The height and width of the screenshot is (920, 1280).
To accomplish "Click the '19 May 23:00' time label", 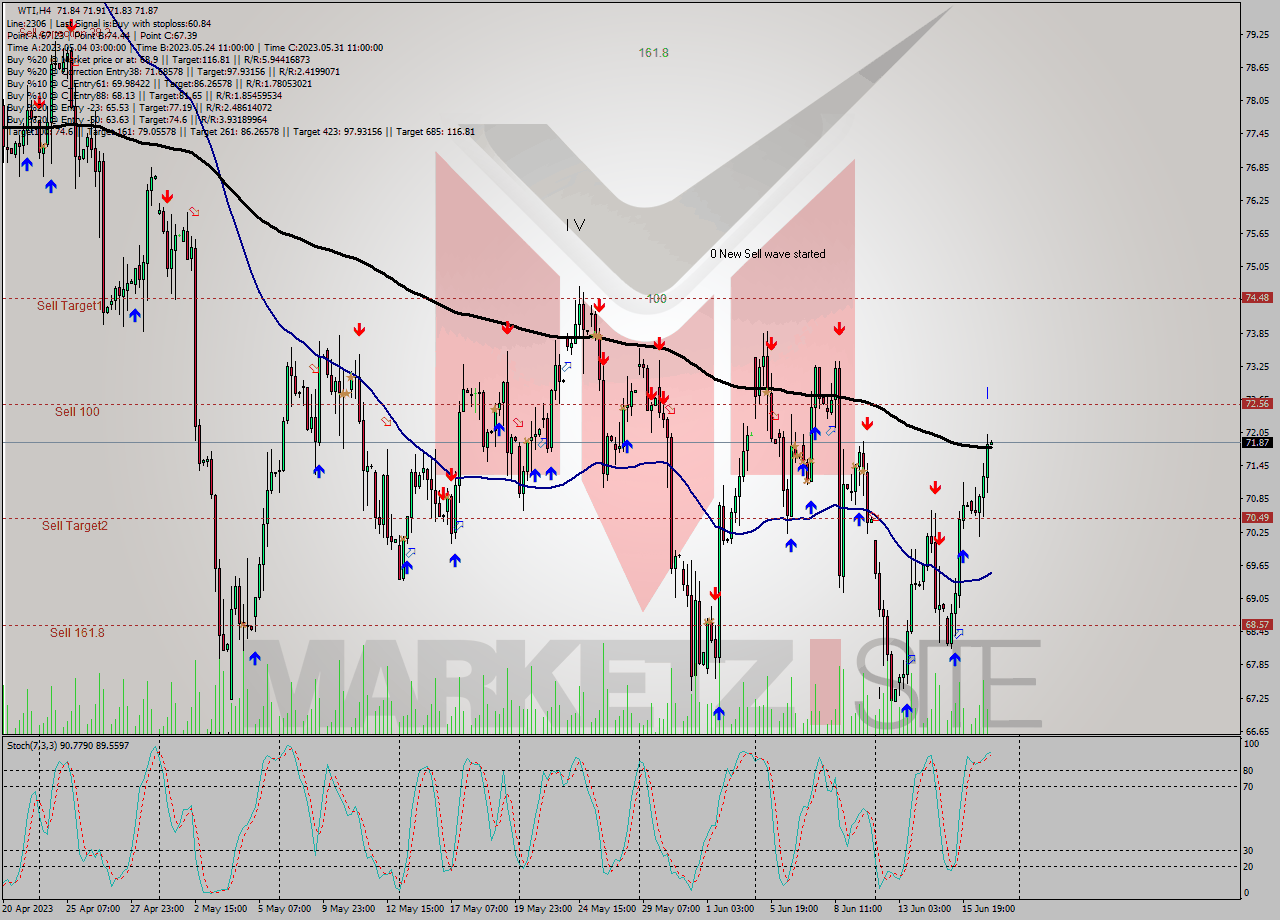I will (543, 908).
